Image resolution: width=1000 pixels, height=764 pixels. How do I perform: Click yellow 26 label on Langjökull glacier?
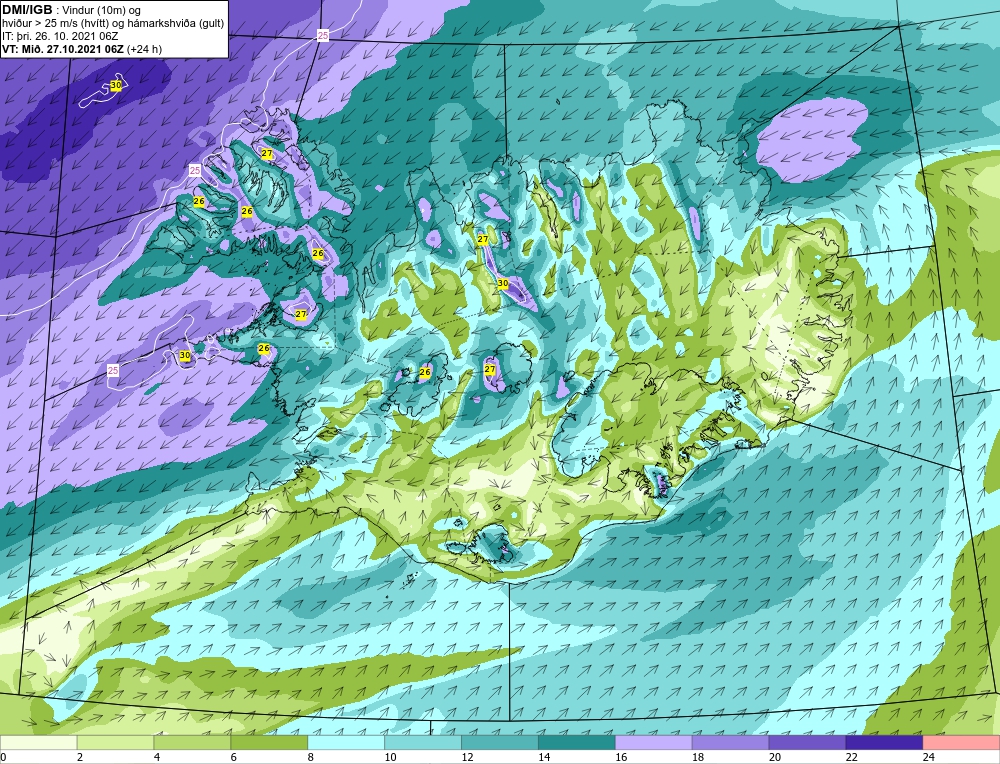425,372
